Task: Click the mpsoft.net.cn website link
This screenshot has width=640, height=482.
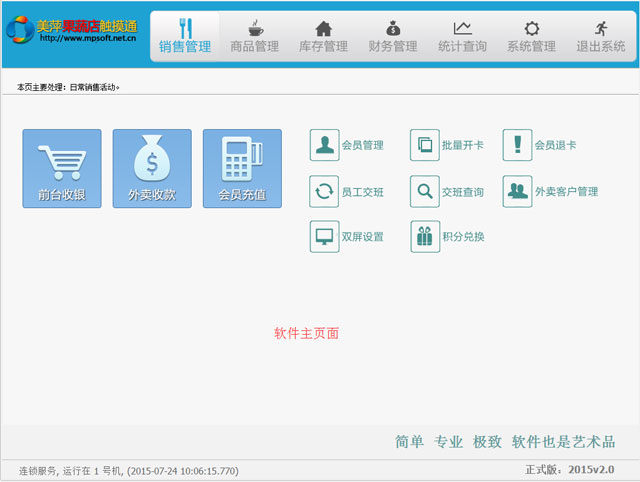Action: pyautogui.click(x=88, y=39)
